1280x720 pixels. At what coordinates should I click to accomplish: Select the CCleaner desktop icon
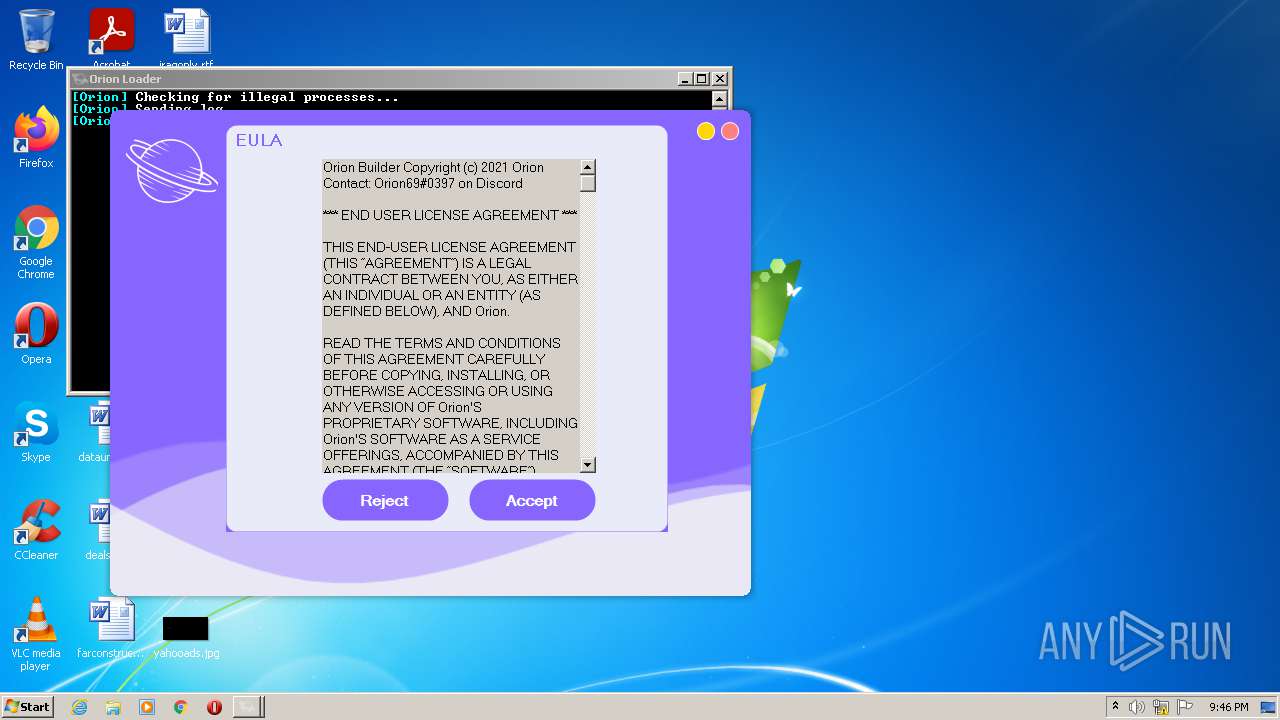pos(36,530)
